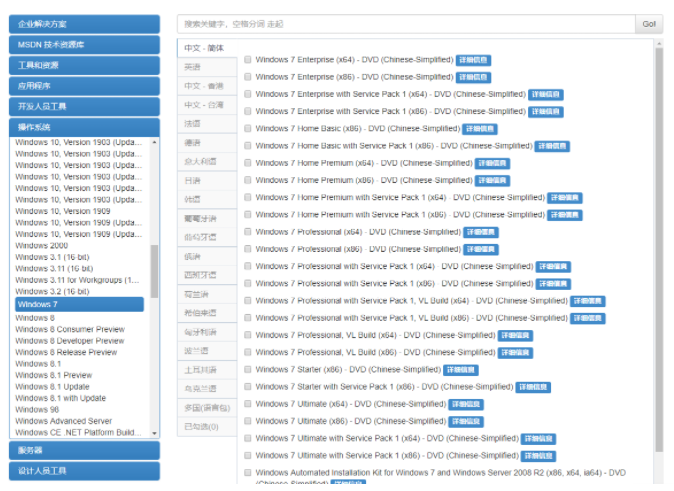Check Windows 7 Enterprise (x86) DVD checkbox

click(x=248, y=77)
